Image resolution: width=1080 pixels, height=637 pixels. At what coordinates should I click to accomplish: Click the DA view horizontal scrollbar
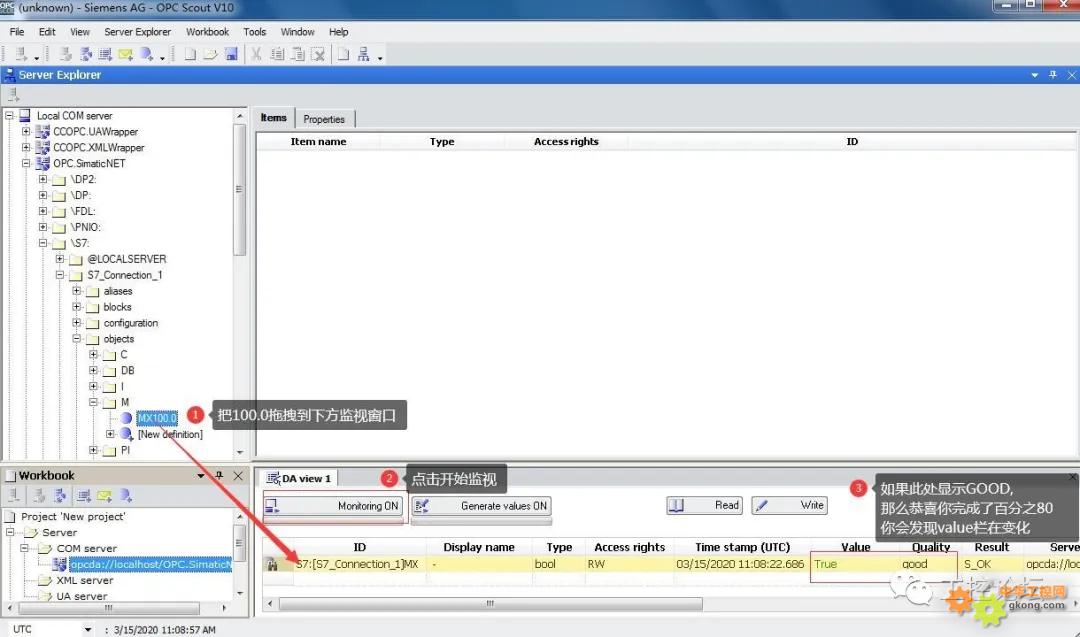(x=490, y=604)
